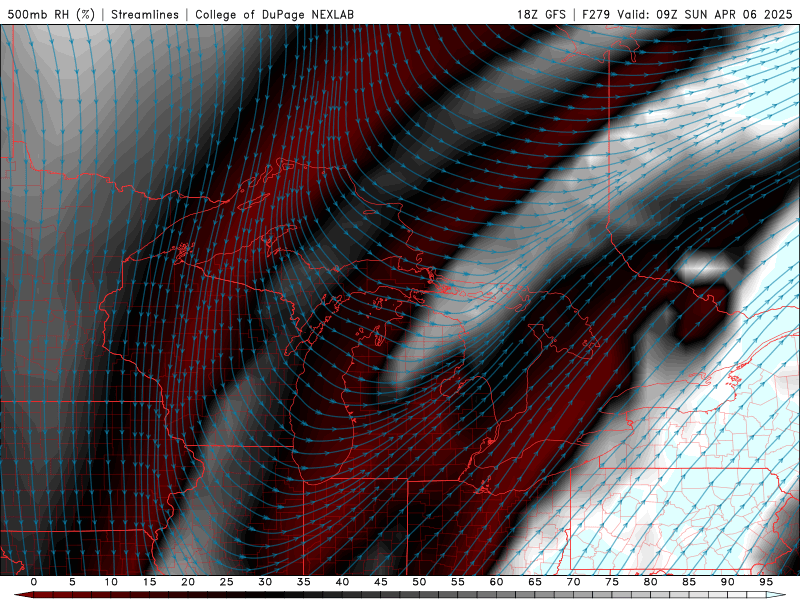Image resolution: width=800 pixels, height=600 pixels.
Task: Click the "45" label on the color scale
Action: click(x=381, y=582)
